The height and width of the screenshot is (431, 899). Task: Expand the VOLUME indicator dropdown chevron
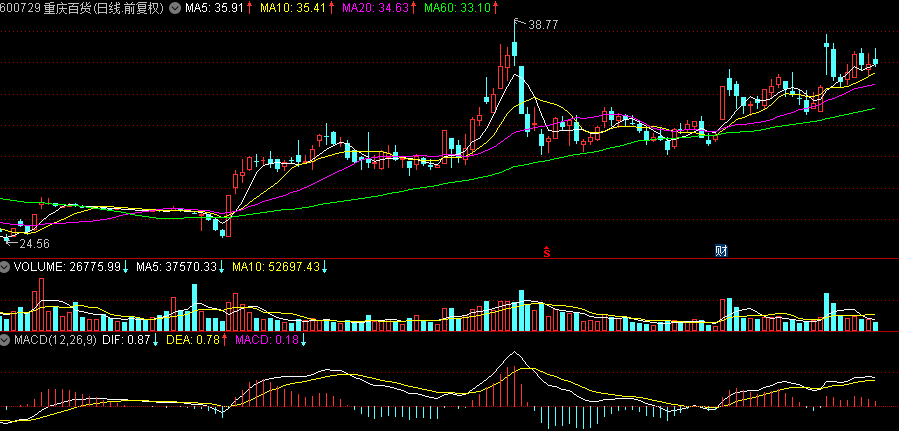(5, 267)
